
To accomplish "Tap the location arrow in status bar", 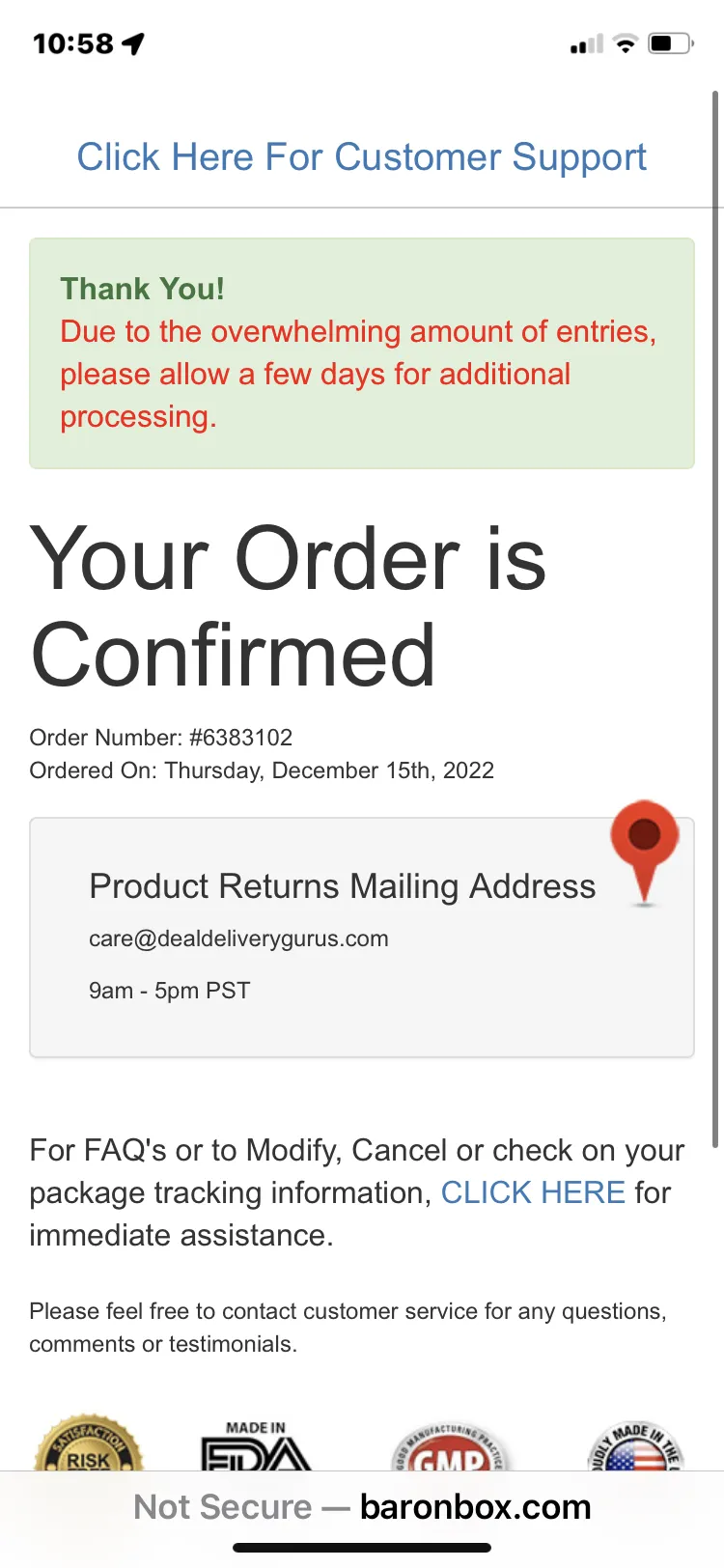I will point(134,43).
